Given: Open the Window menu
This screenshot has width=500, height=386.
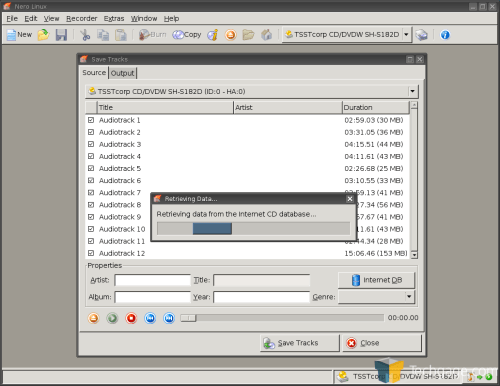Looking at the screenshot, I should click(144, 19).
